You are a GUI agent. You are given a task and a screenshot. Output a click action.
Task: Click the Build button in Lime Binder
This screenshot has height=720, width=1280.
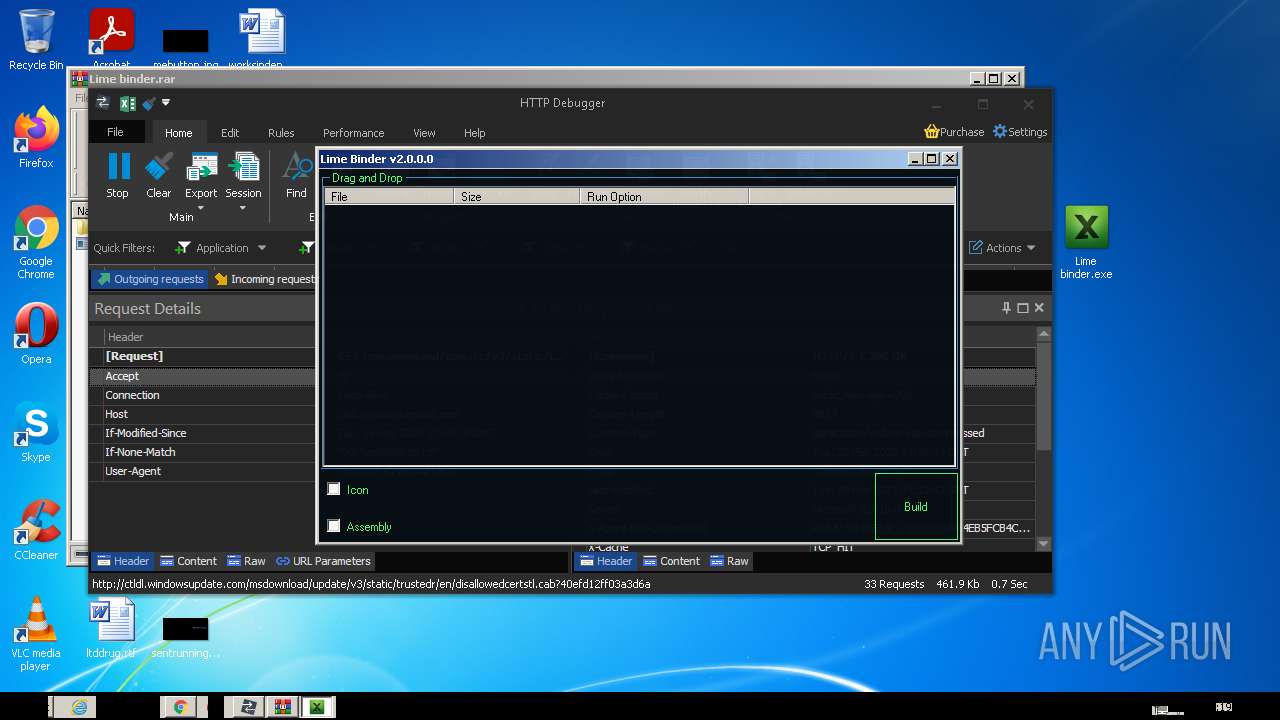click(916, 507)
